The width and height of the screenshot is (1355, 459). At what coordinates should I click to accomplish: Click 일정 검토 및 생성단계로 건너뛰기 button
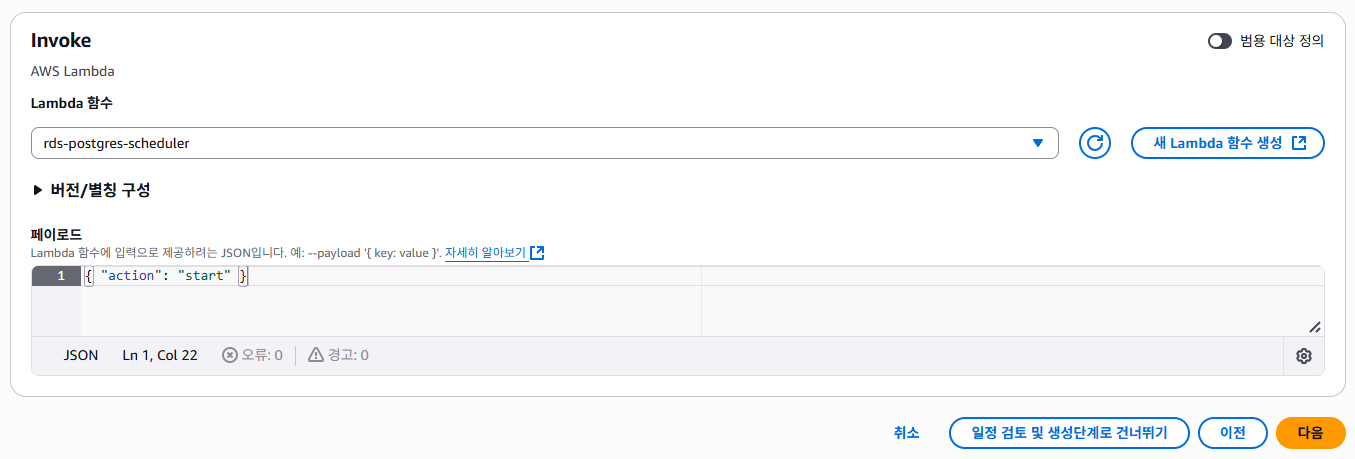click(x=1069, y=433)
